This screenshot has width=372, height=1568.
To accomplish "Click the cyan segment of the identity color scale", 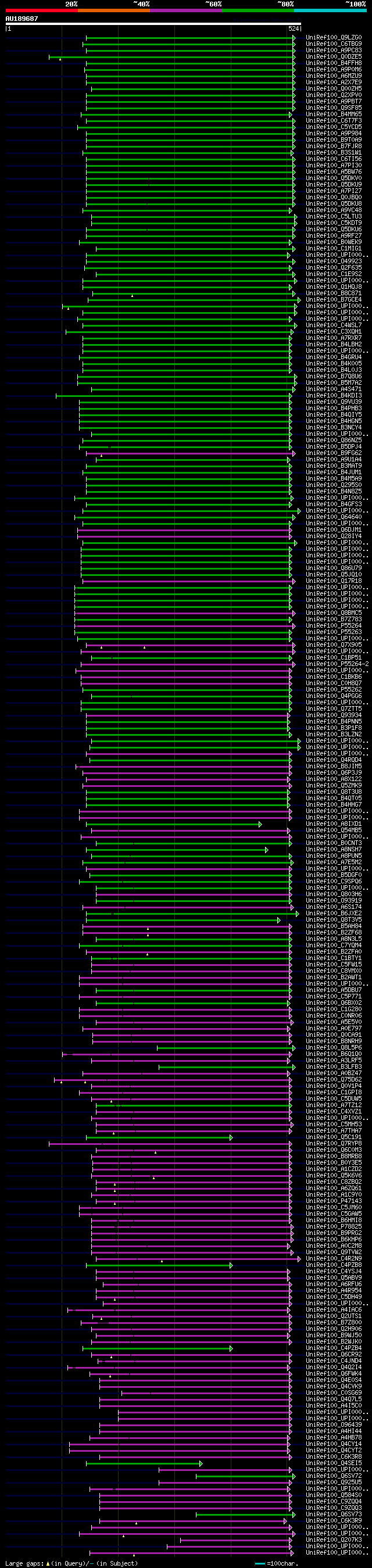I will (331, 10).
